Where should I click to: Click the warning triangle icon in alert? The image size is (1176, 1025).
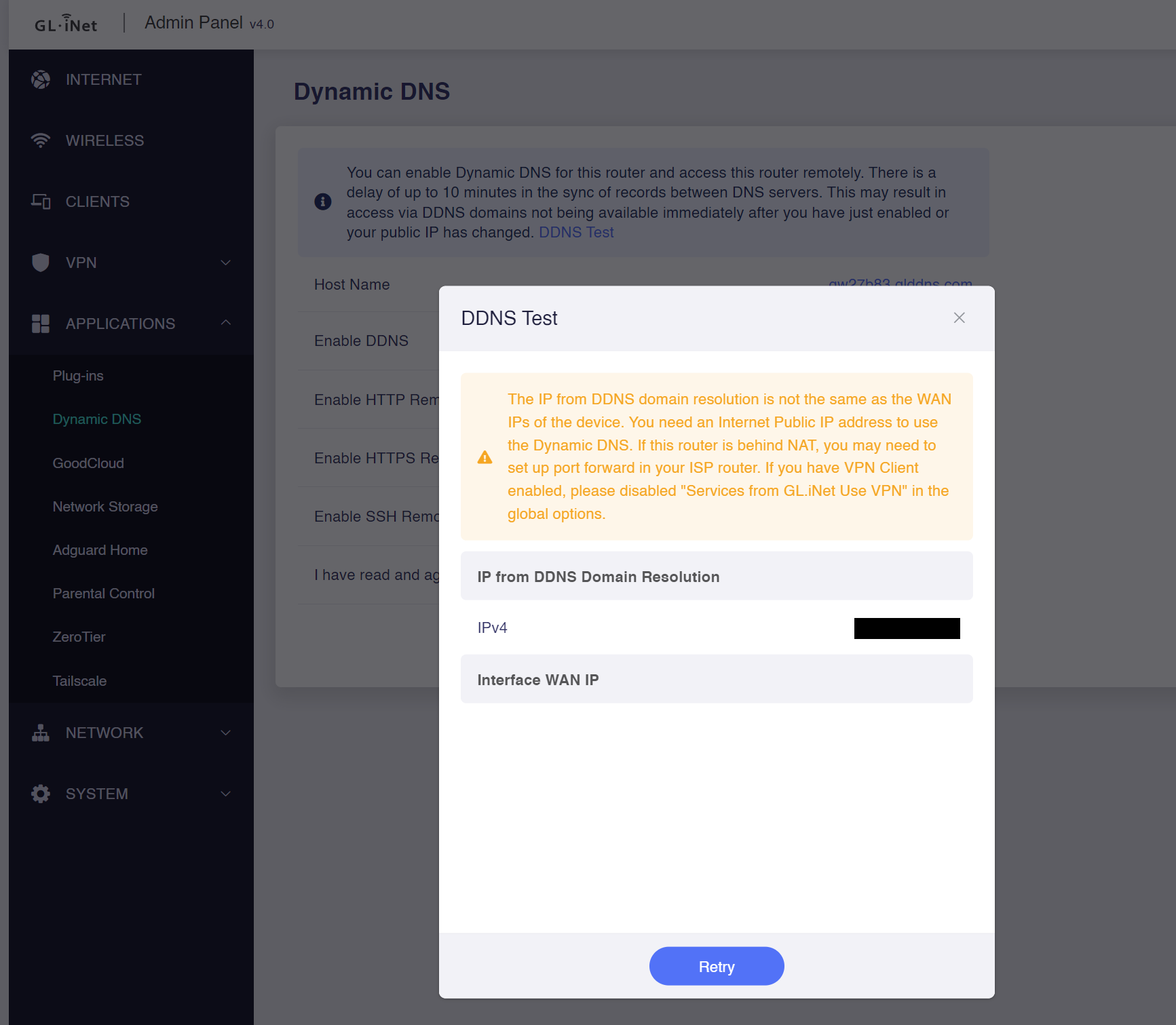[485, 457]
